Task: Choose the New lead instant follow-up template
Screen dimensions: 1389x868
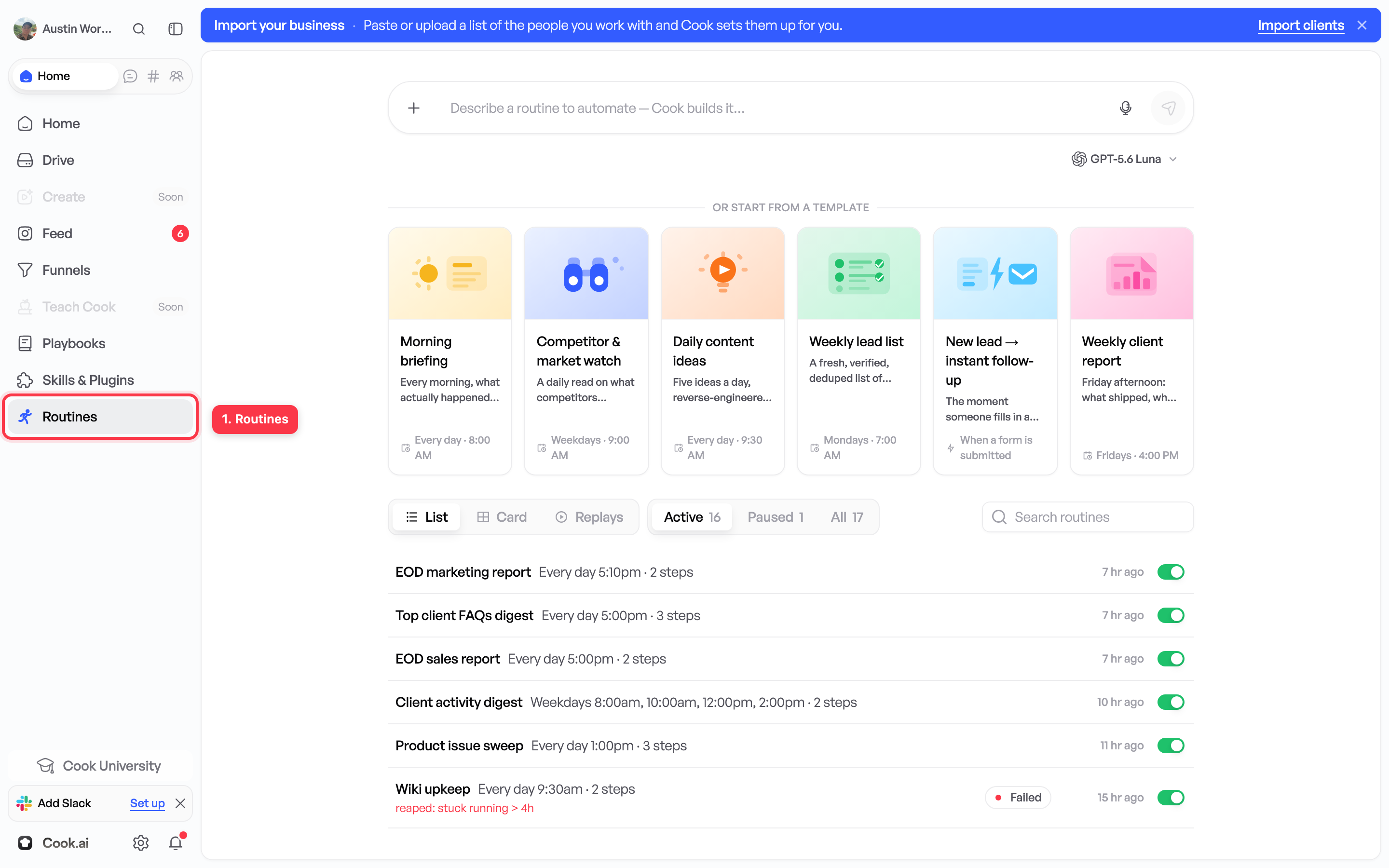Action: 995,351
